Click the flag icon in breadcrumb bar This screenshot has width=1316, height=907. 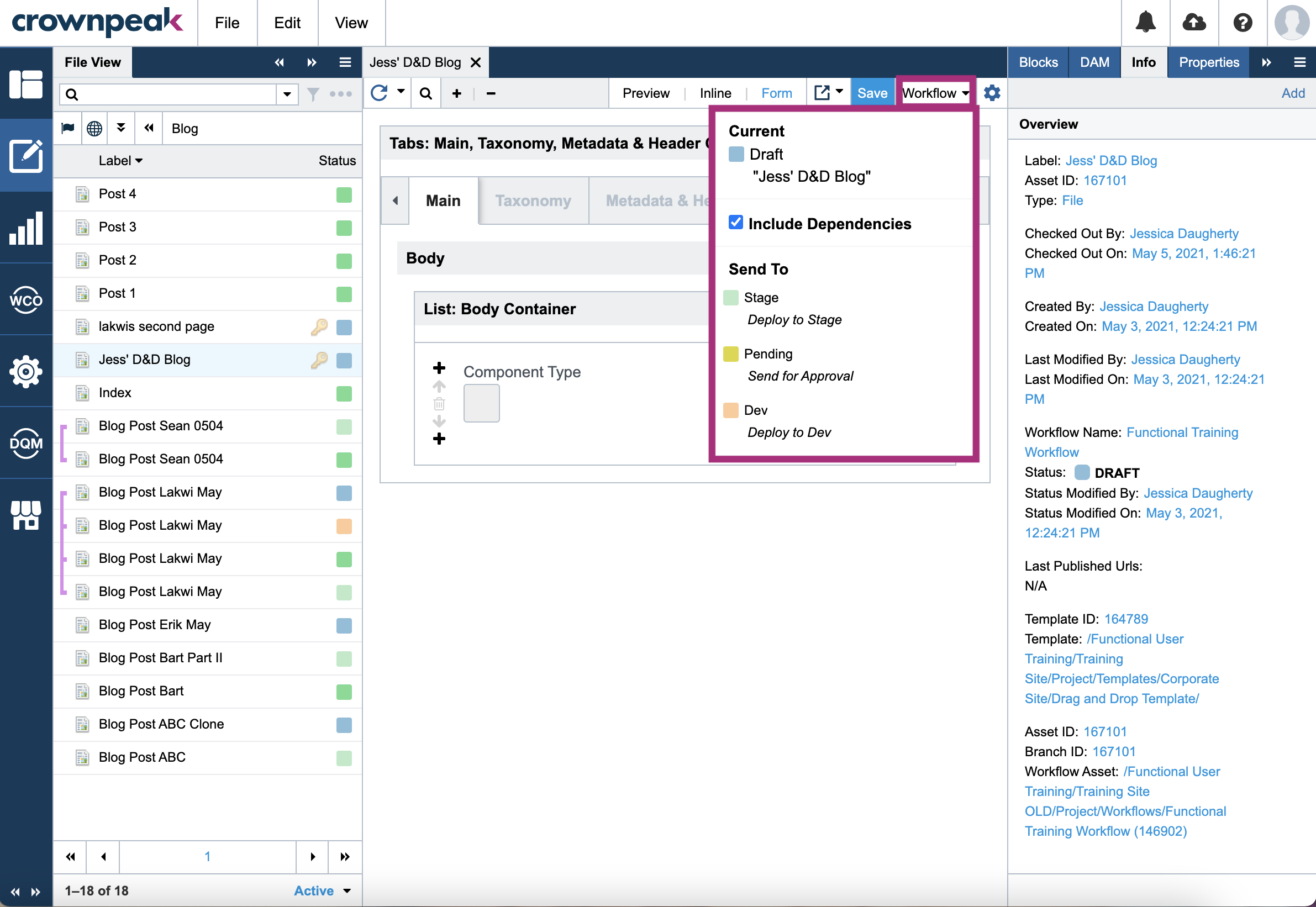click(x=67, y=128)
